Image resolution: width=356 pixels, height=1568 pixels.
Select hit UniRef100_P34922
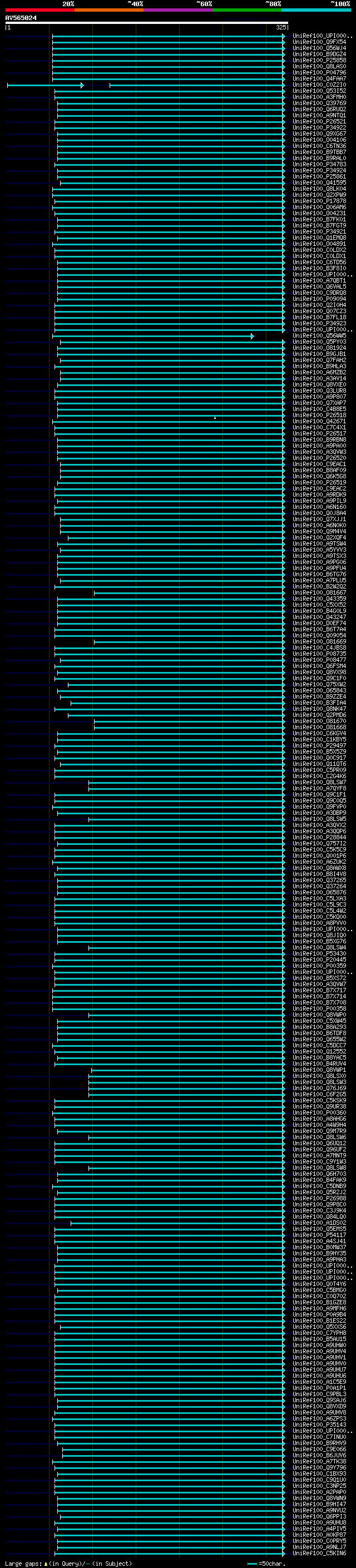click(x=319, y=127)
